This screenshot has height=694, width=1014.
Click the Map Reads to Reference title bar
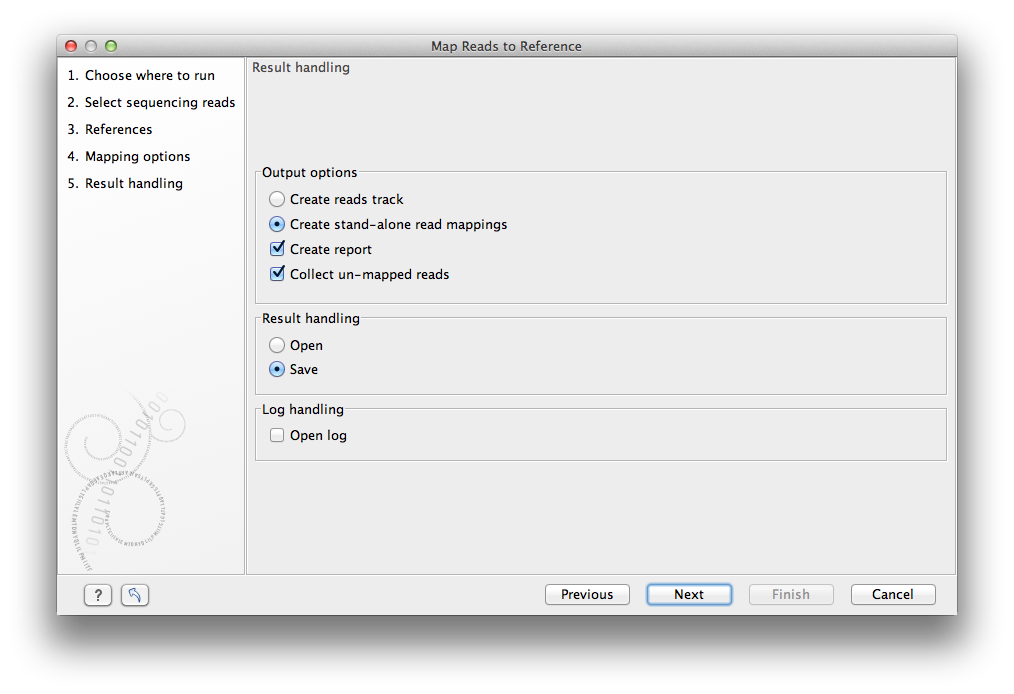pos(506,46)
